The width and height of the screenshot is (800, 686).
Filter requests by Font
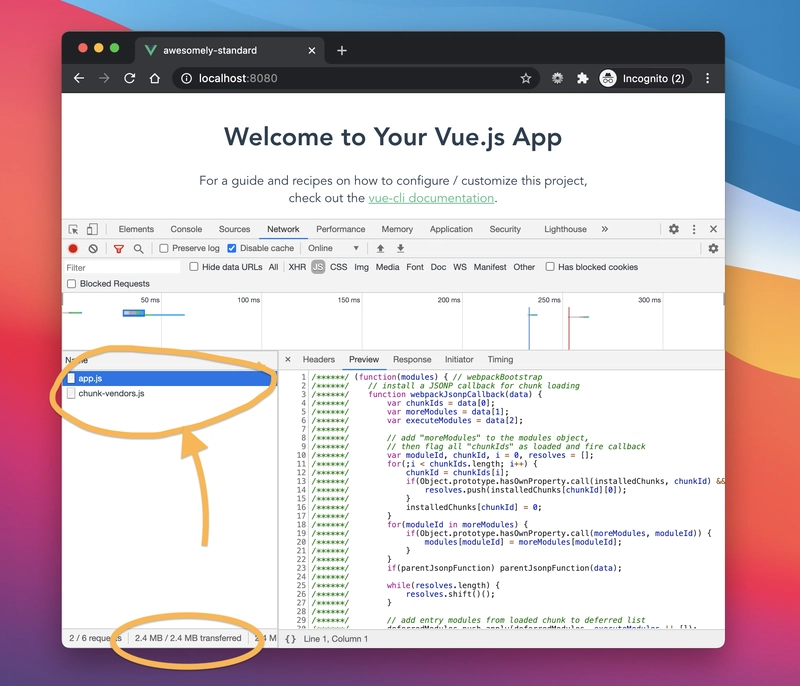415,267
